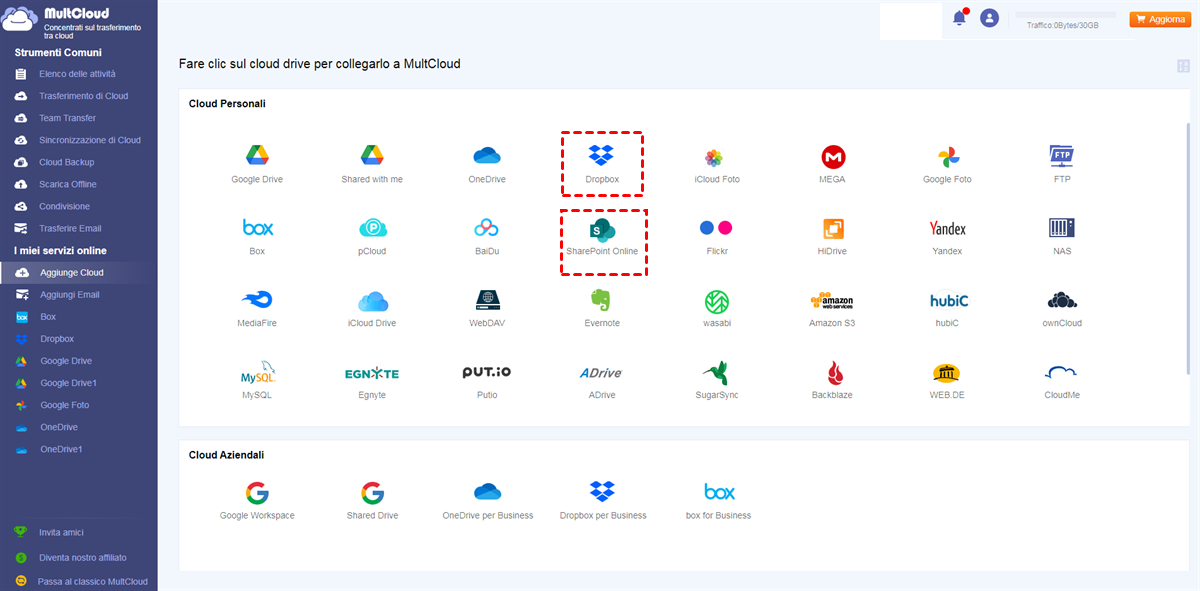Connect ADrive cloud
The image size is (1200, 591).
click(x=601, y=373)
